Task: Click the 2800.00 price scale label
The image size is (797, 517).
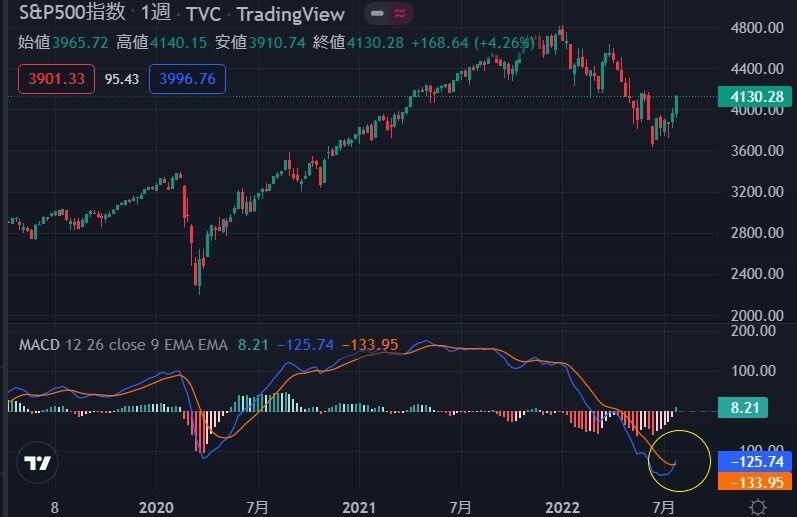Action: (757, 233)
